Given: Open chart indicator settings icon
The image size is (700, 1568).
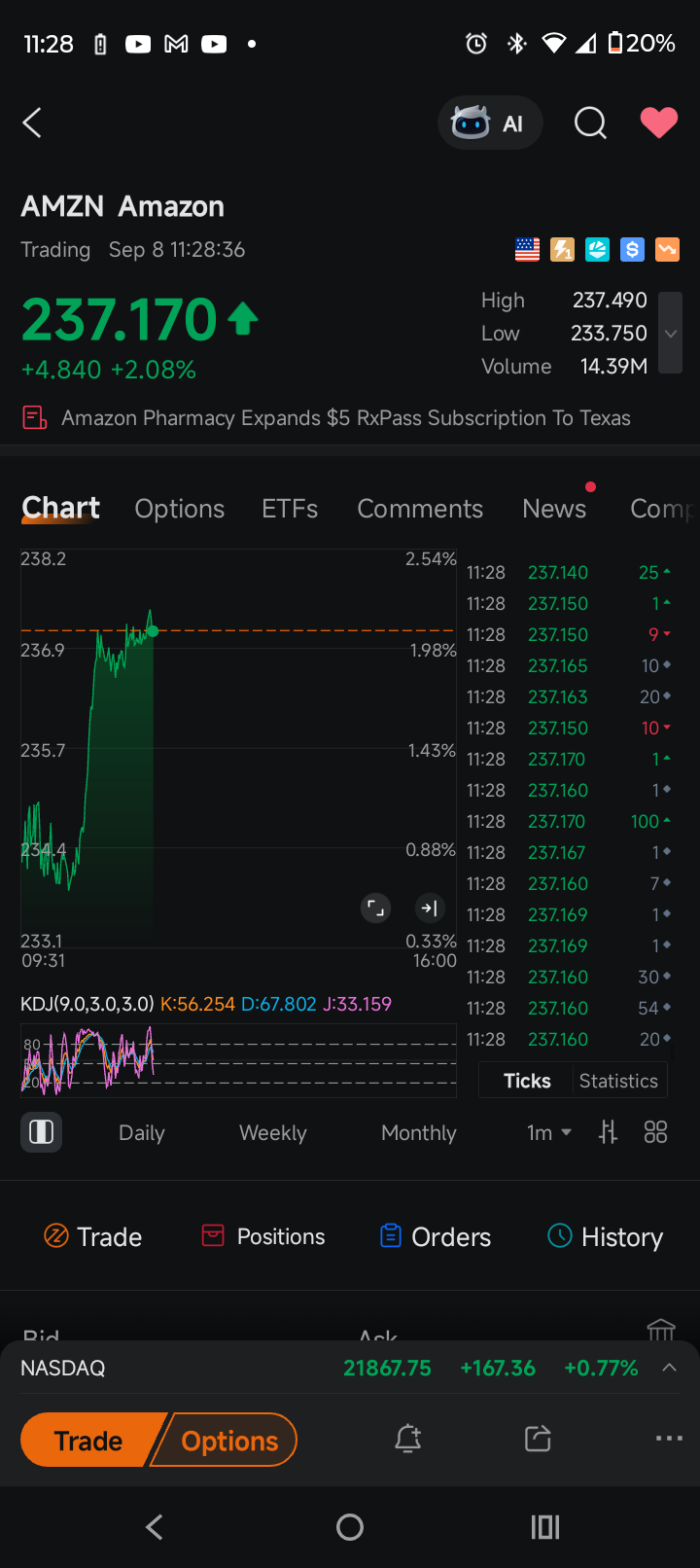Looking at the screenshot, I should (x=609, y=1132).
